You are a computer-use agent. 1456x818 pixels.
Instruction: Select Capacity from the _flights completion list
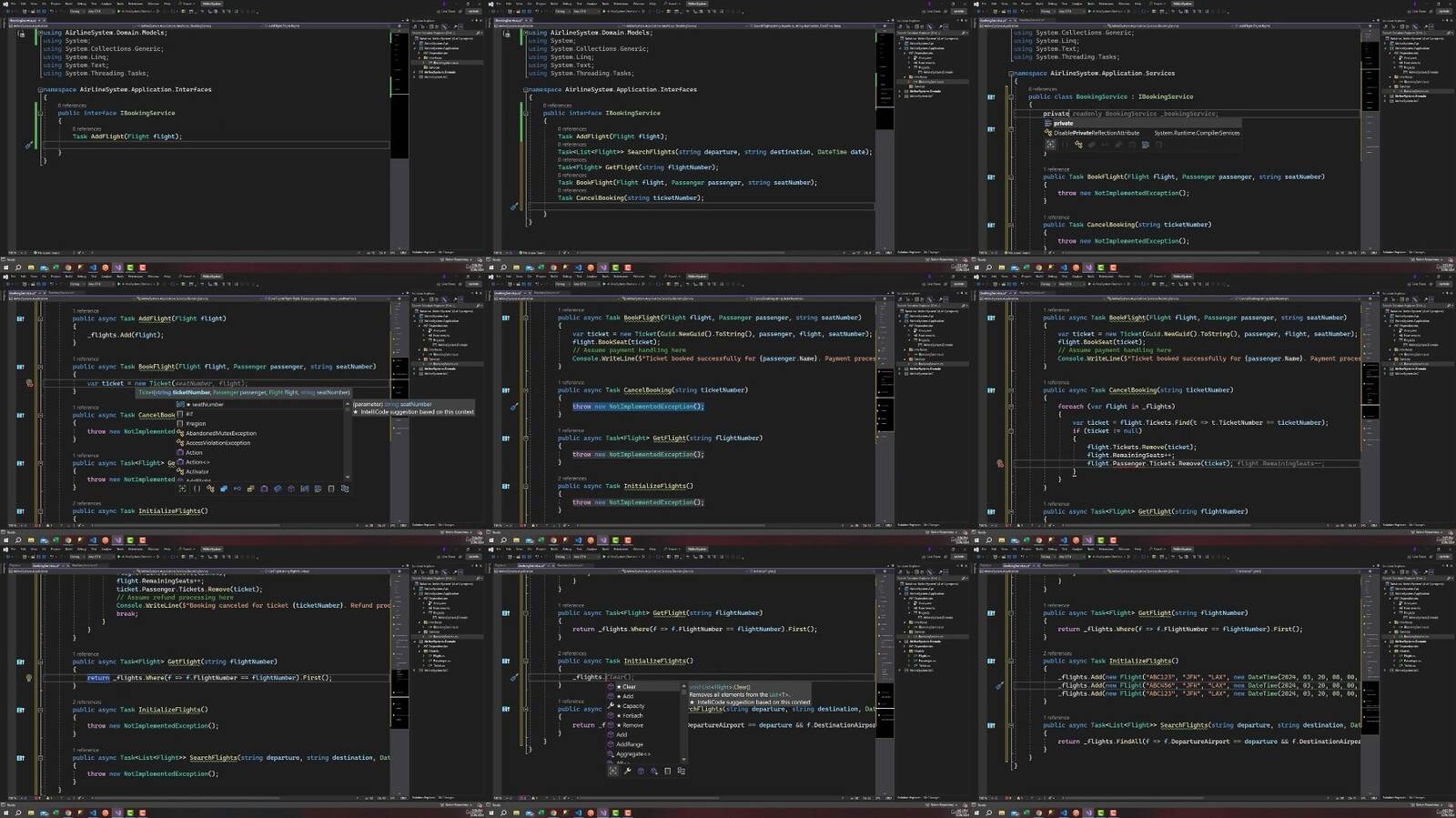[633, 706]
